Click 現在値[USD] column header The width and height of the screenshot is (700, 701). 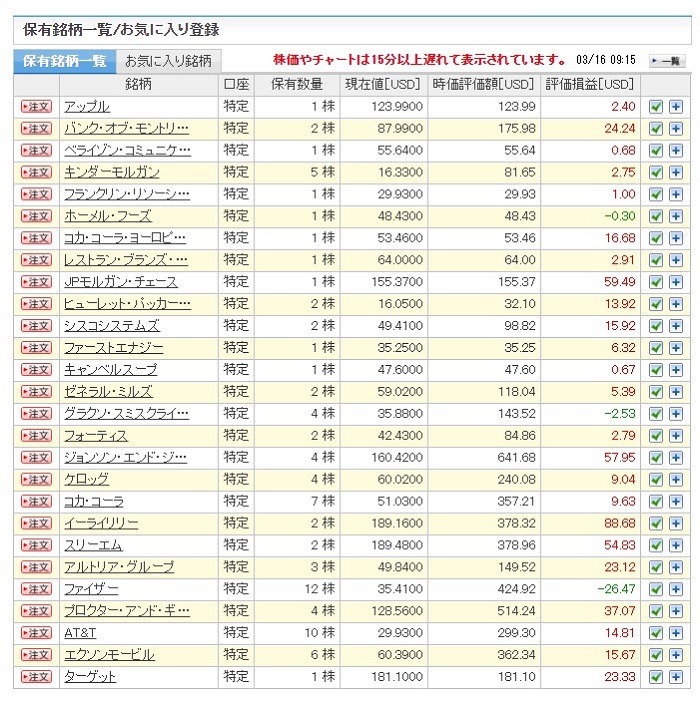[383, 84]
